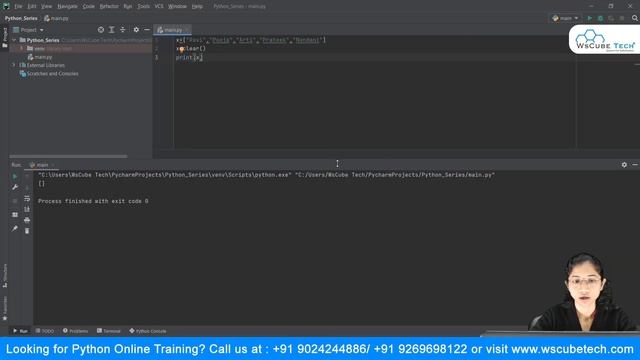Click the "Process finished with exit code 0" text
640x360 pixels.
(x=93, y=201)
